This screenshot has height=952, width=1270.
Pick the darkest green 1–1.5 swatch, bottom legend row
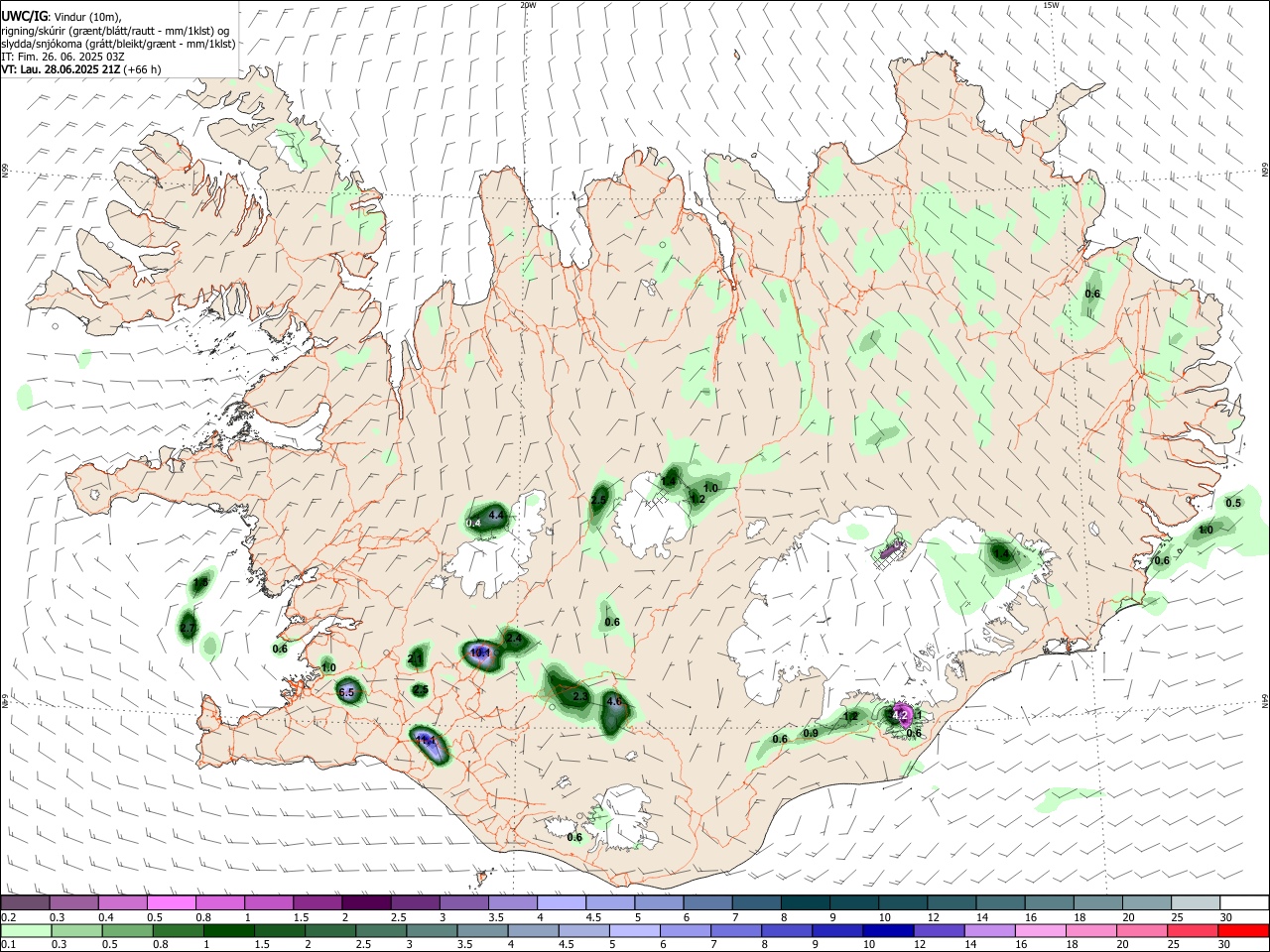click(x=229, y=930)
